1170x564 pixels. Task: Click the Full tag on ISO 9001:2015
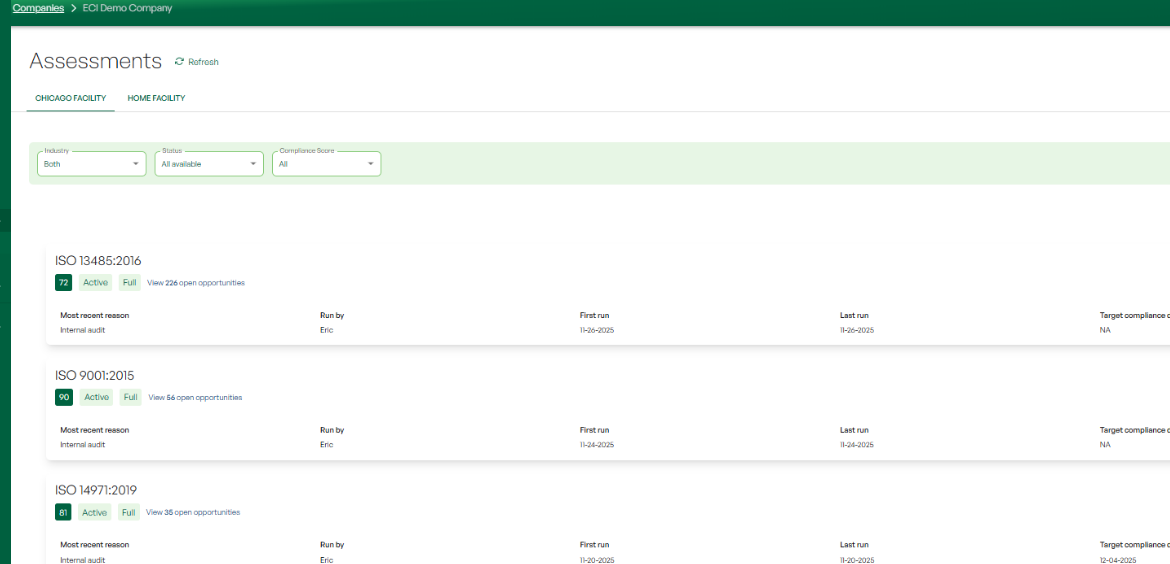point(131,398)
